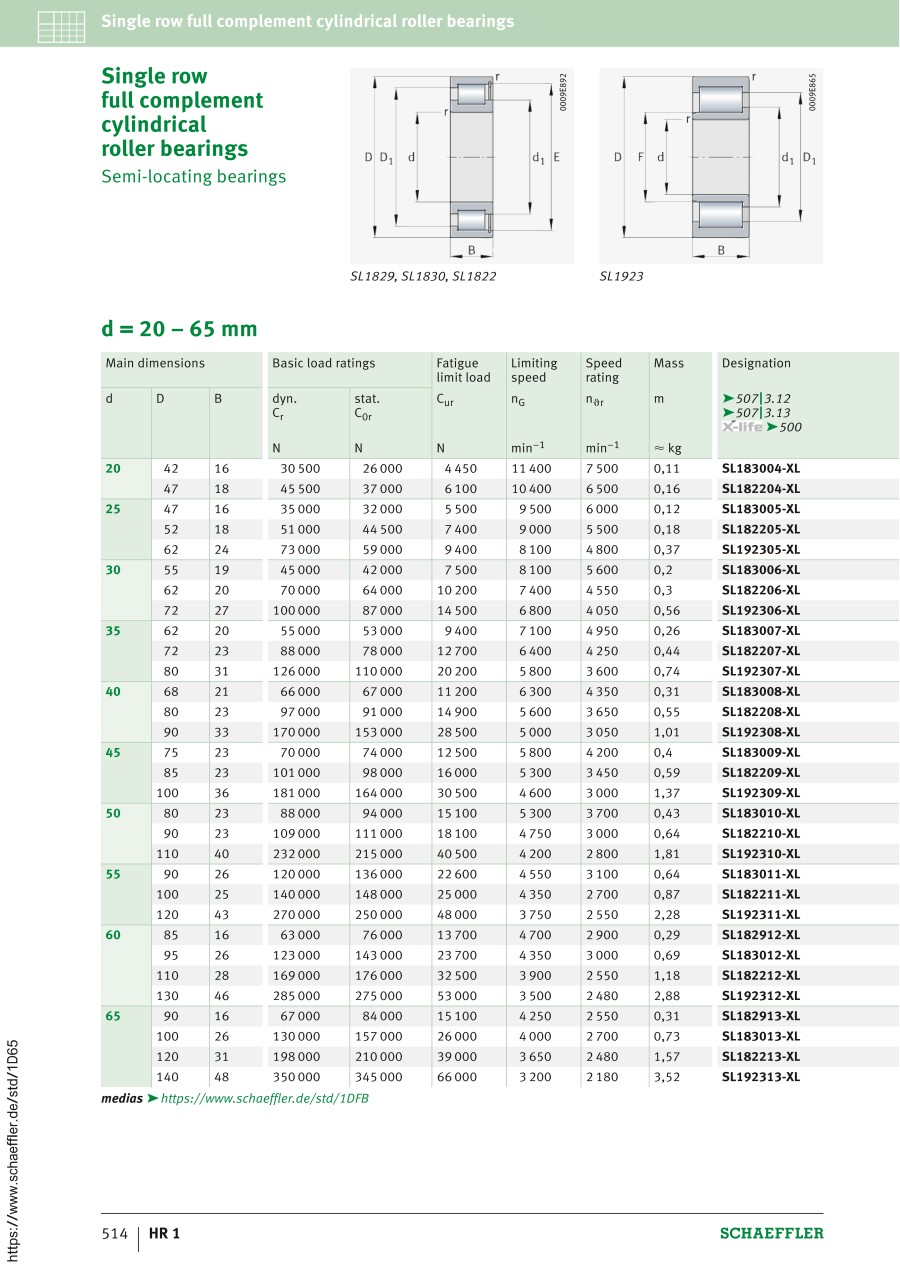Select designation SL183008-XL
The height and width of the screenshot is (1272, 900).
(x=761, y=691)
